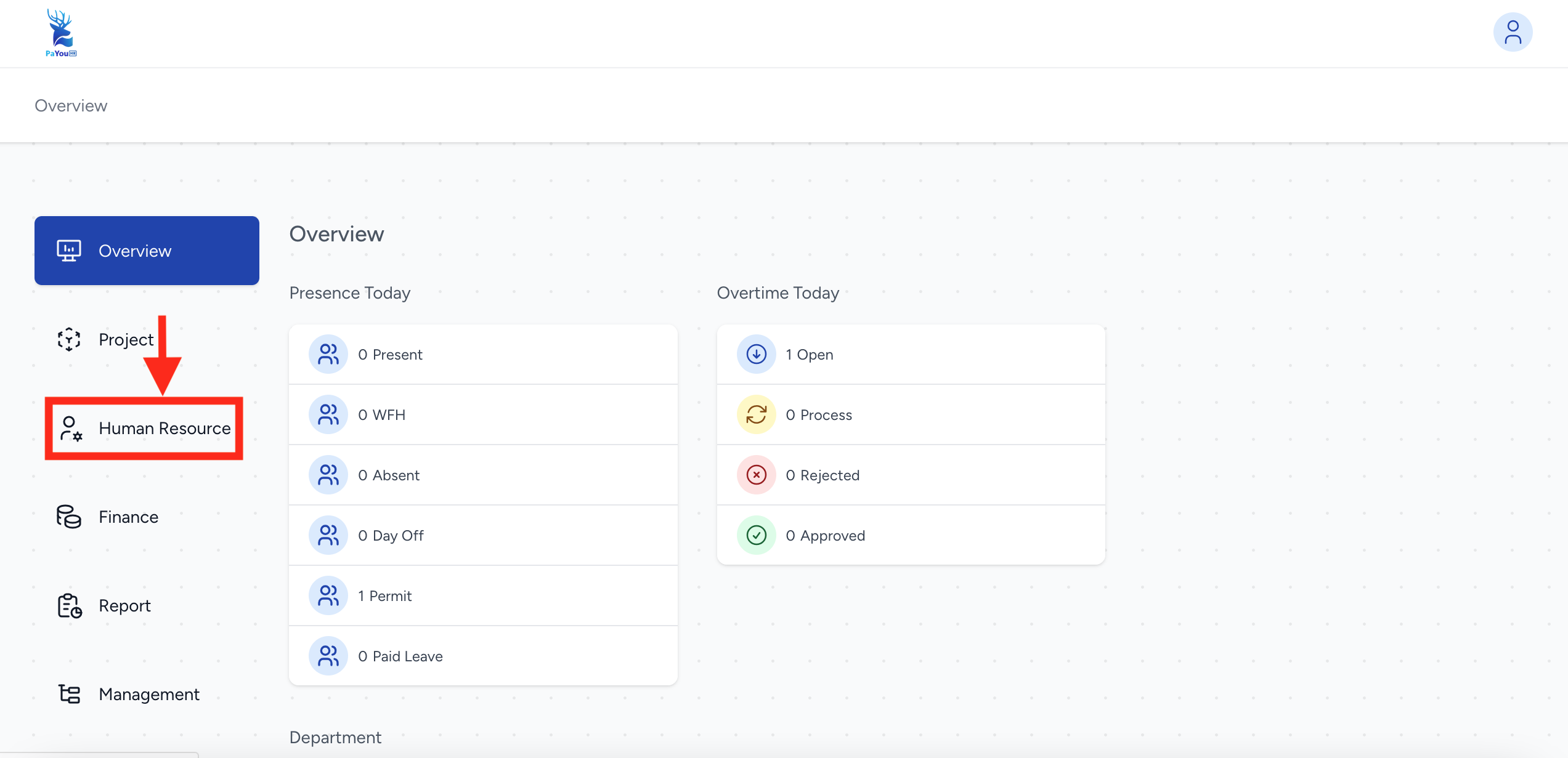Click the red Rejected cross icon

(756, 475)
